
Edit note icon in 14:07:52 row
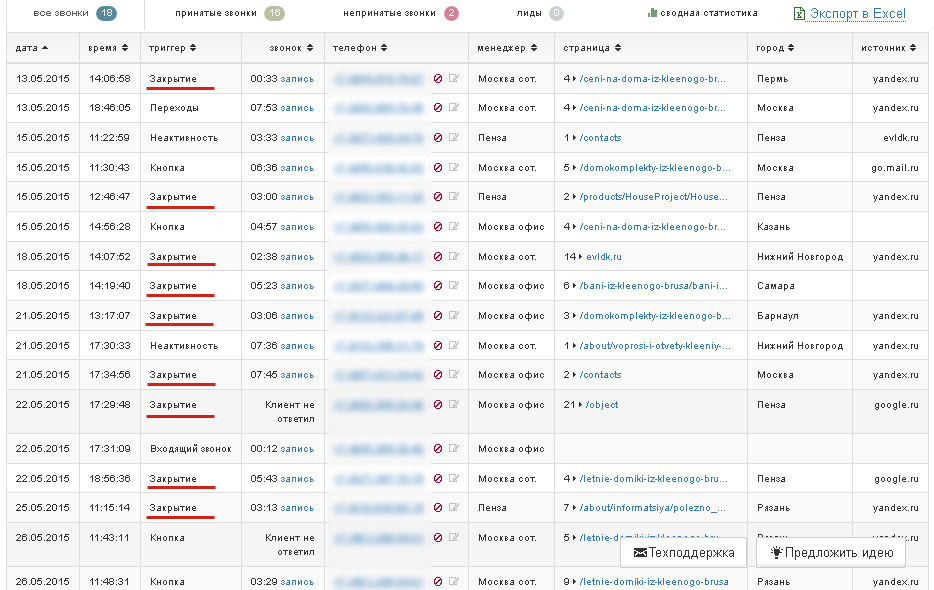[x=454, y=256]
